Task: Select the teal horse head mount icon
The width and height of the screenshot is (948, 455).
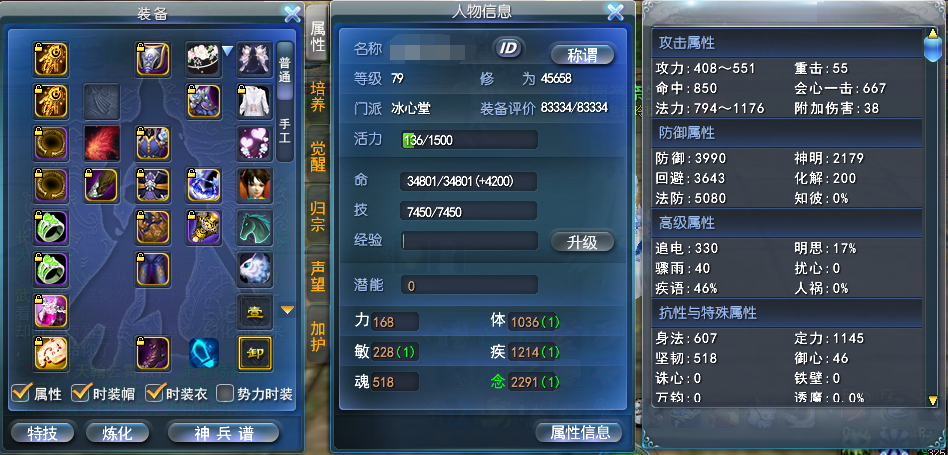Action: 255,227
